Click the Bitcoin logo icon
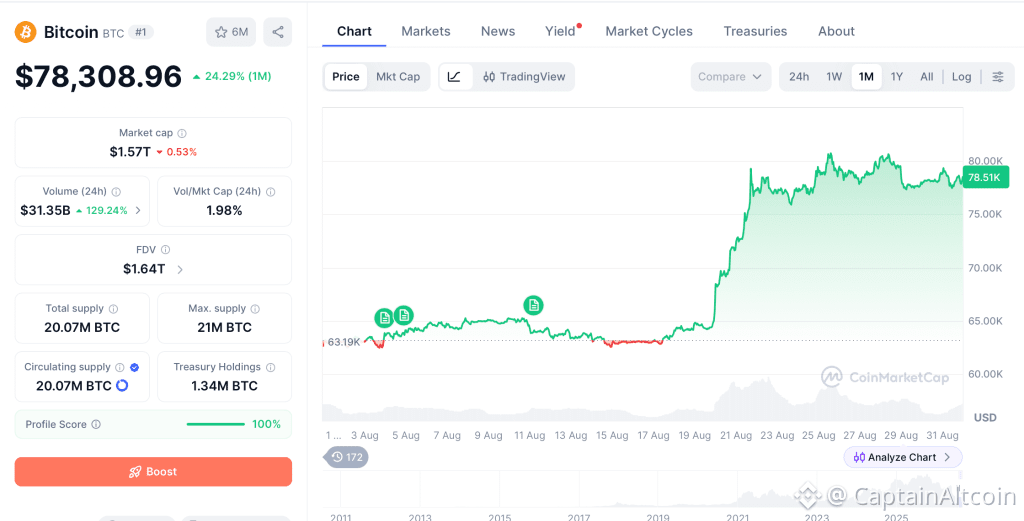 coord(26,31)
